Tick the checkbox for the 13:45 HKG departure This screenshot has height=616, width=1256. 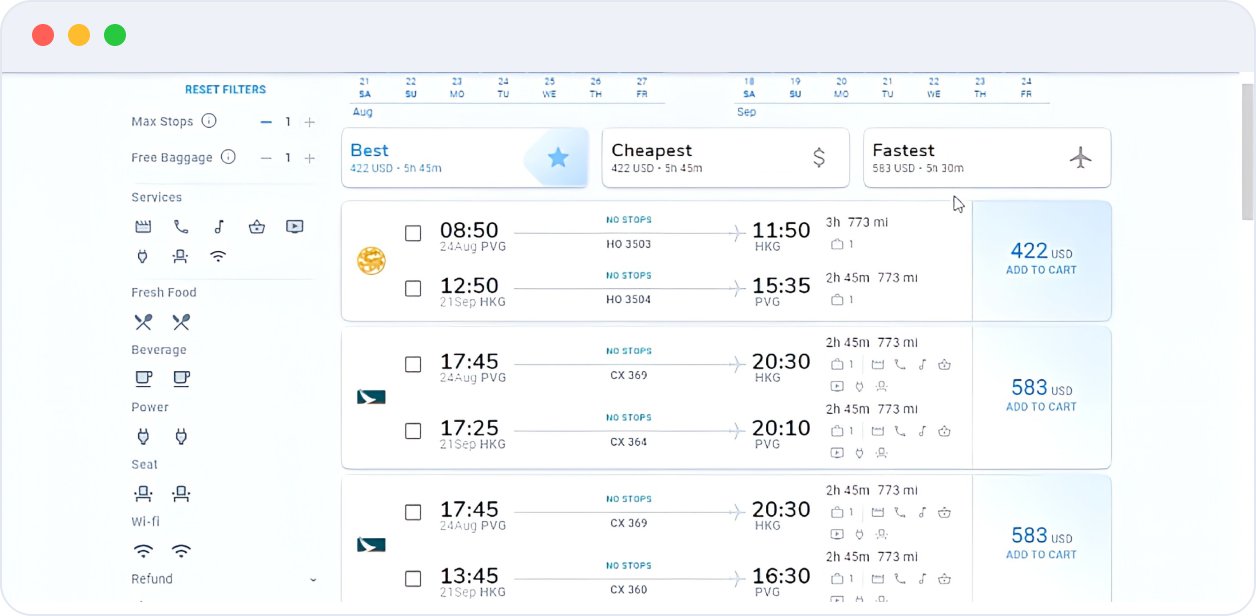(x=413, y=579)
